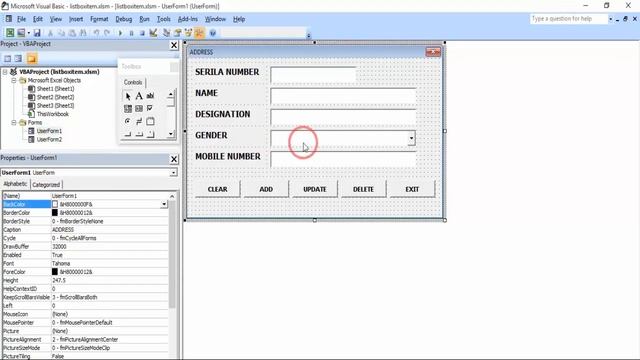The height and width of the screenshot is (360, 640).
Task: Click the ADD button on the form
Action: coord(266,189)
